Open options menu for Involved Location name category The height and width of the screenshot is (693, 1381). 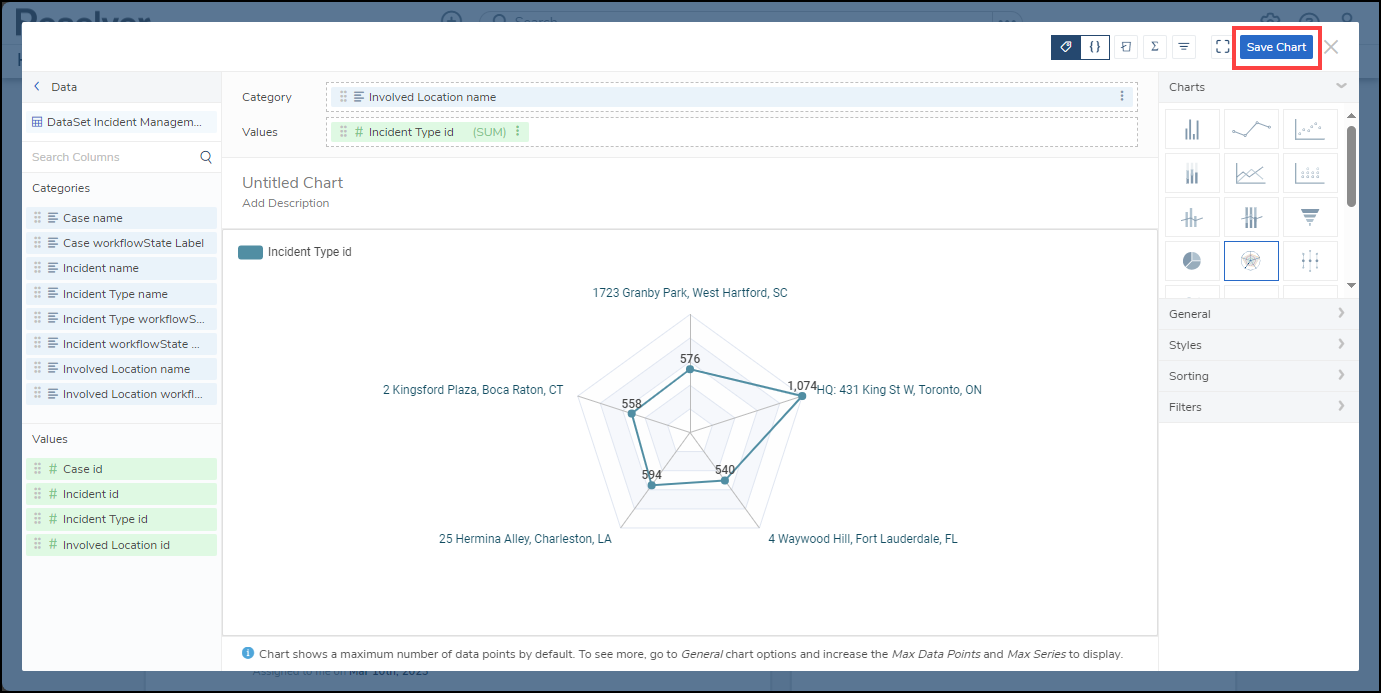coord(1121,97)
